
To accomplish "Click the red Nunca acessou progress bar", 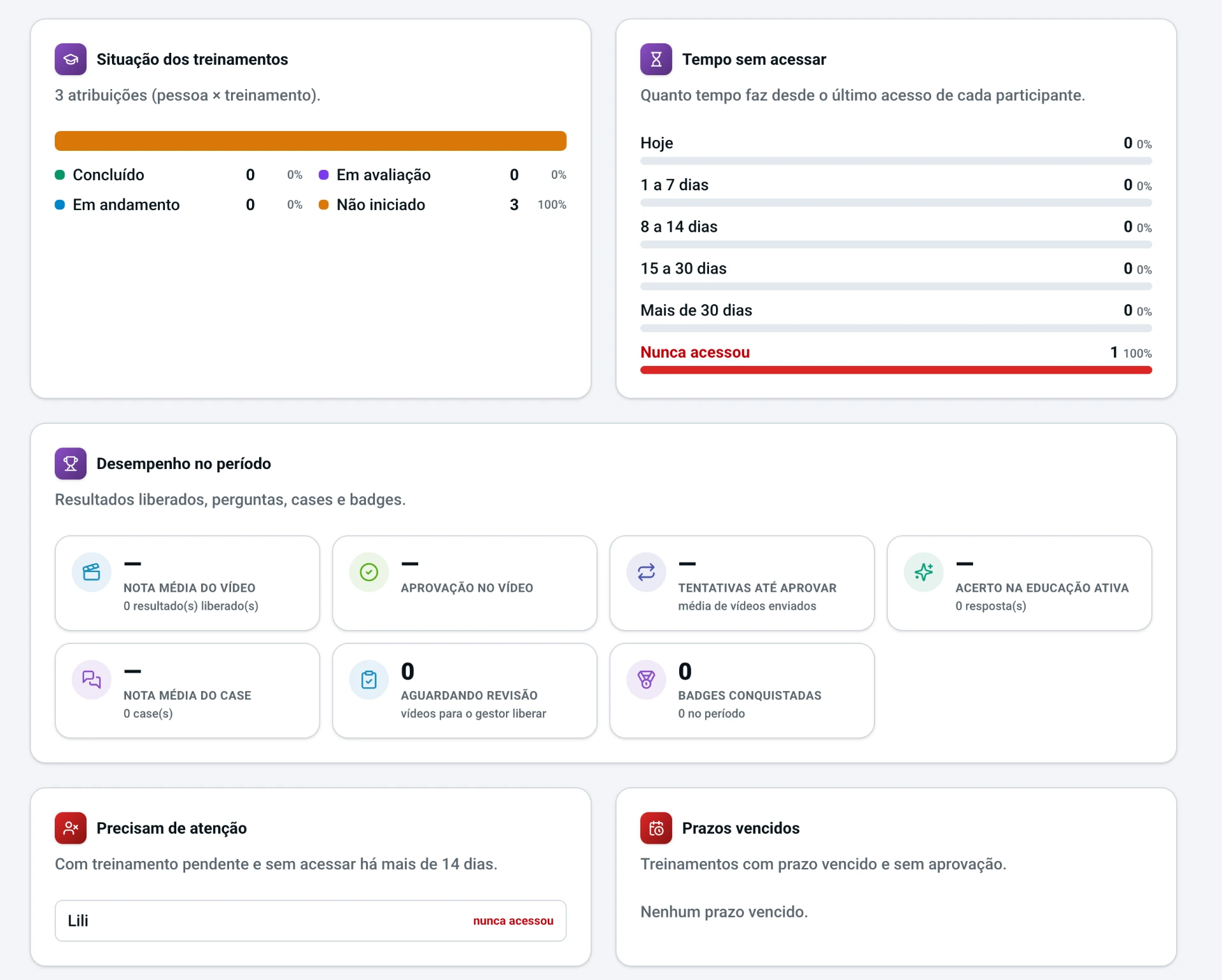I will 896,370.
